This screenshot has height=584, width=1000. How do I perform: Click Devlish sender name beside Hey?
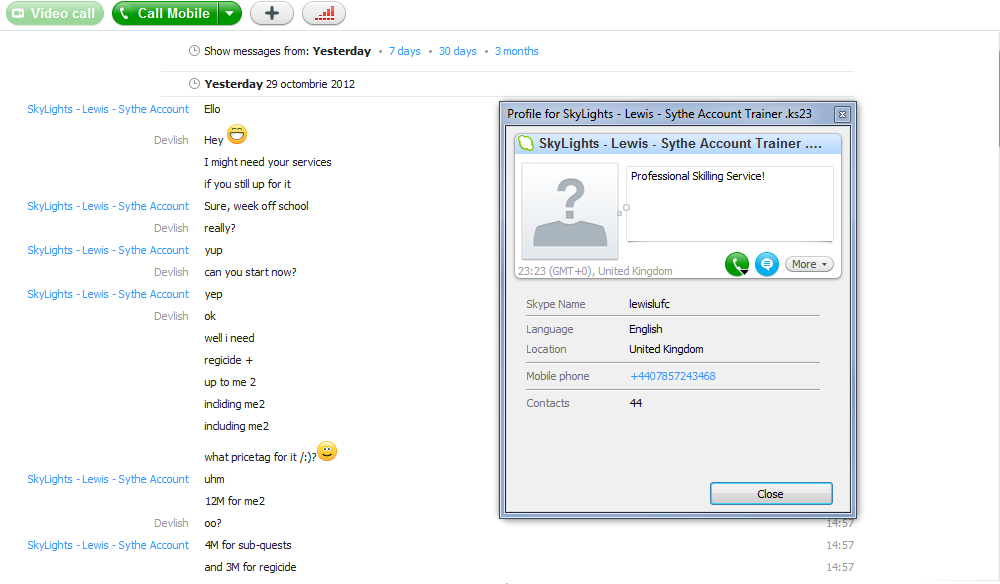coord(171,140)
